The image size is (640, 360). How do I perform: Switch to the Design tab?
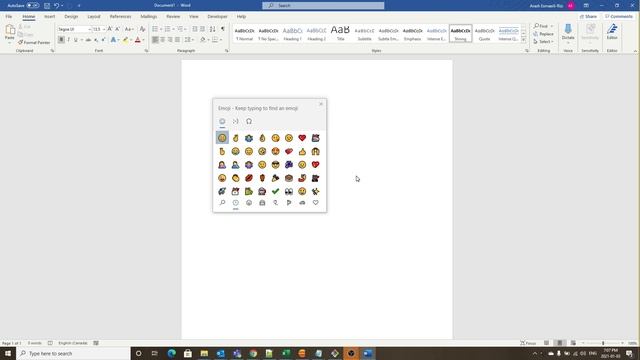[x=71, y=17]
